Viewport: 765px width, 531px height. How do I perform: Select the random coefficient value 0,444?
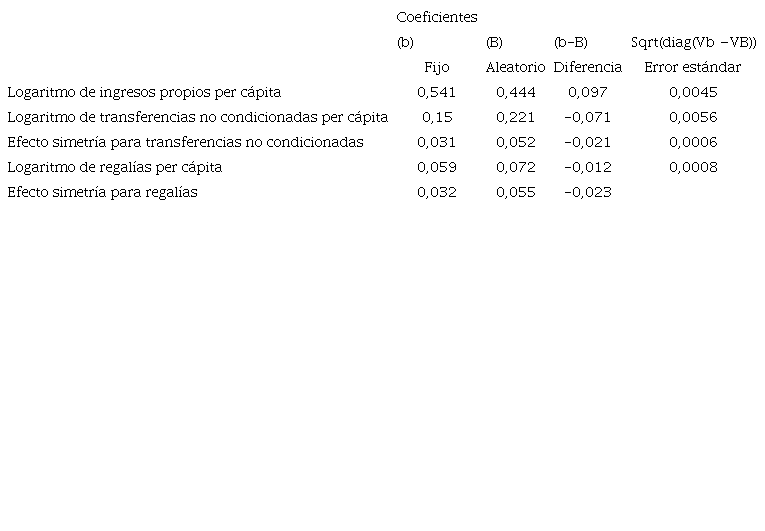(515, 92)
